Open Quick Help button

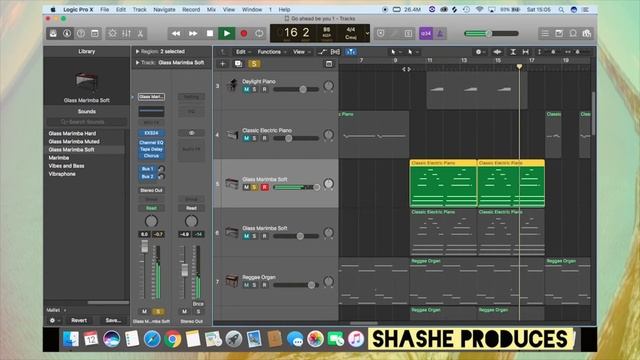coord(81,33)
